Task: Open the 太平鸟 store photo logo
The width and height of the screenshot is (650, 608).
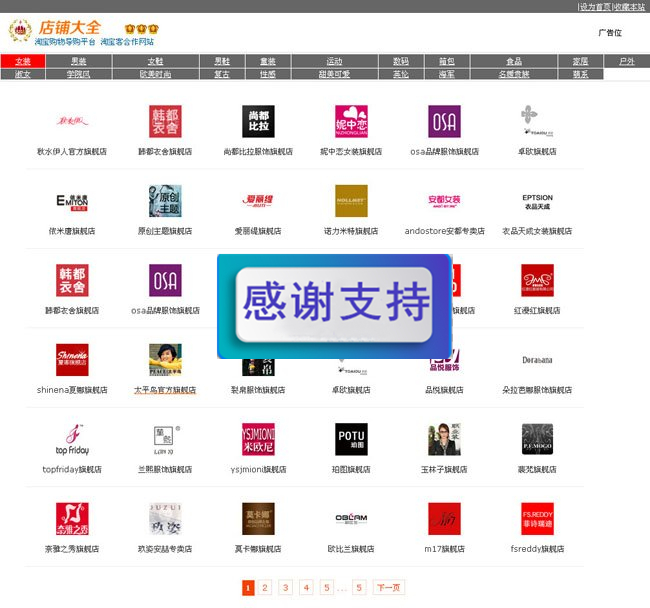Action: (165, 360)
